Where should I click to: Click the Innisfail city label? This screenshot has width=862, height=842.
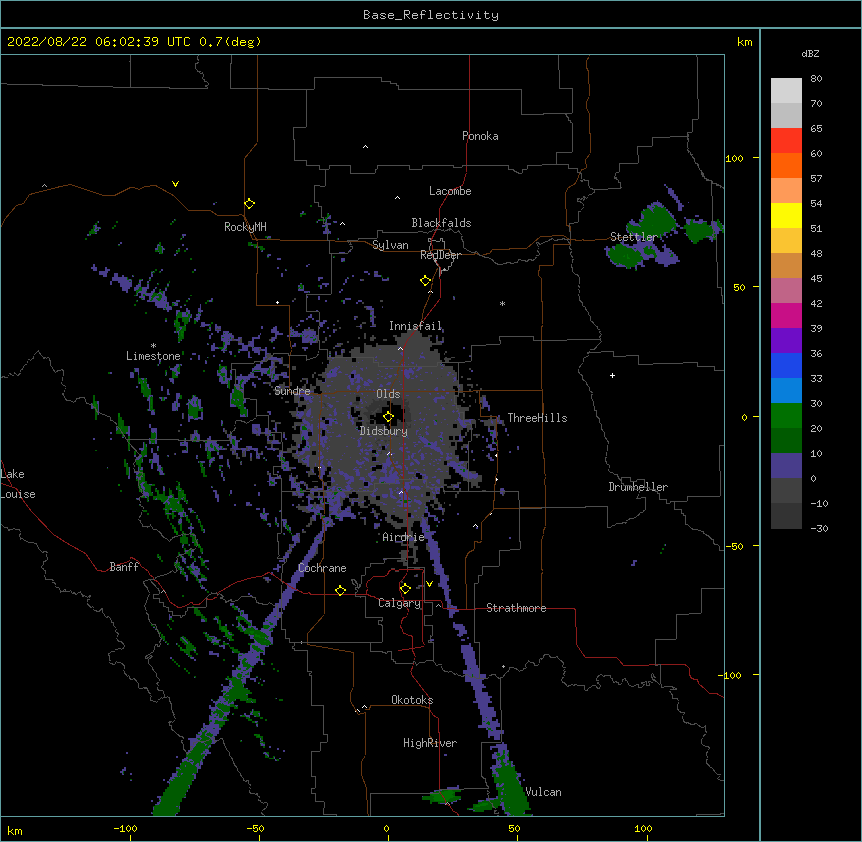tap(415, 326)
